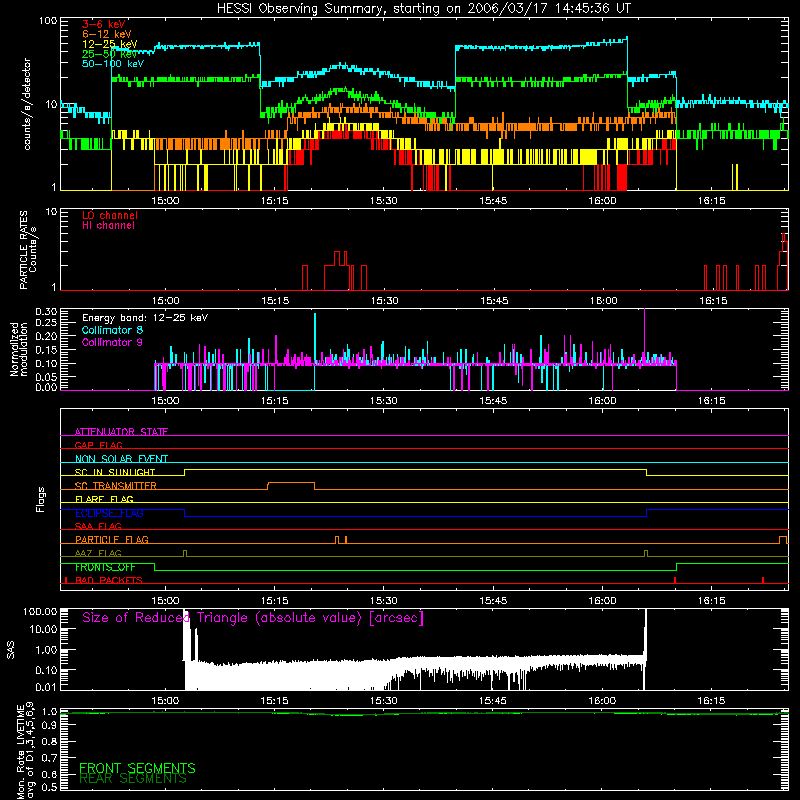Click the raised SC_TRANSMITTER flag segment
The width and height of the screenshot is (800, 800).
[x=291, y=483]
